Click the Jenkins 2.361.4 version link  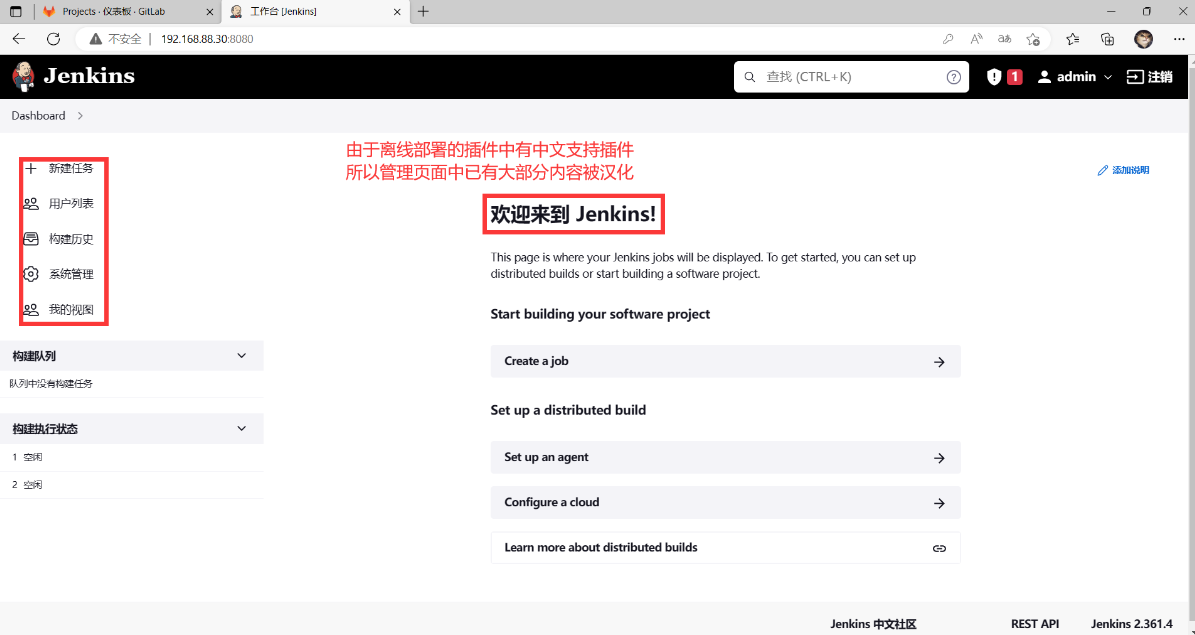point(1132,624)
